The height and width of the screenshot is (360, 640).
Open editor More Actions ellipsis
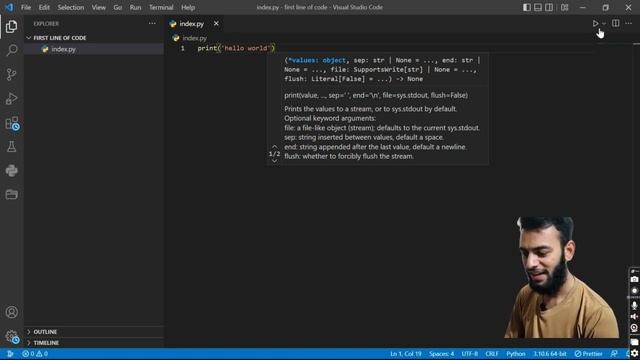(x=629, y=23)
